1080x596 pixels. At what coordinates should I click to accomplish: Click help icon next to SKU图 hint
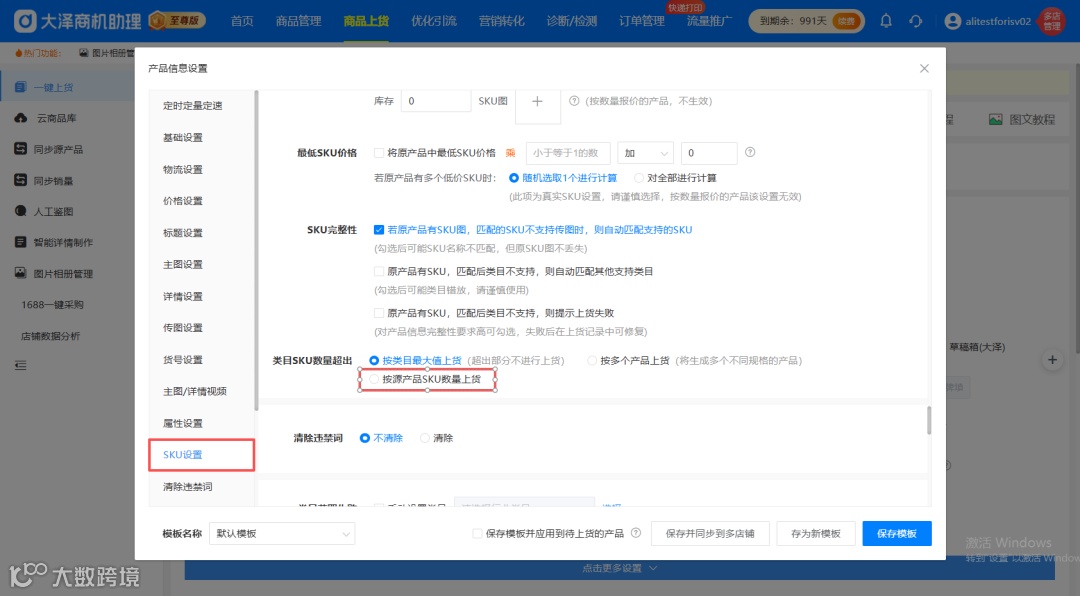coord(574,101)
